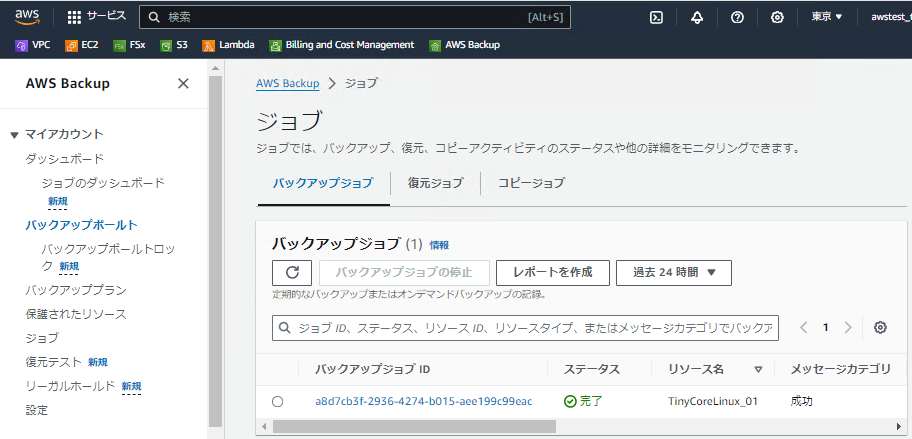Go to previous page of jobs
This screenshot has width=912, height=439.
coord(804,328)
